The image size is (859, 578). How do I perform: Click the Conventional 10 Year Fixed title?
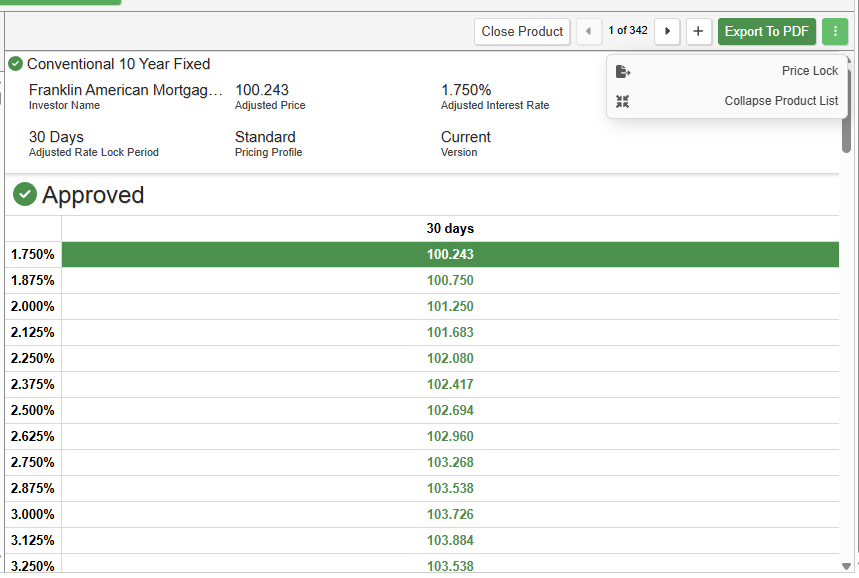(x=118, y=64)
